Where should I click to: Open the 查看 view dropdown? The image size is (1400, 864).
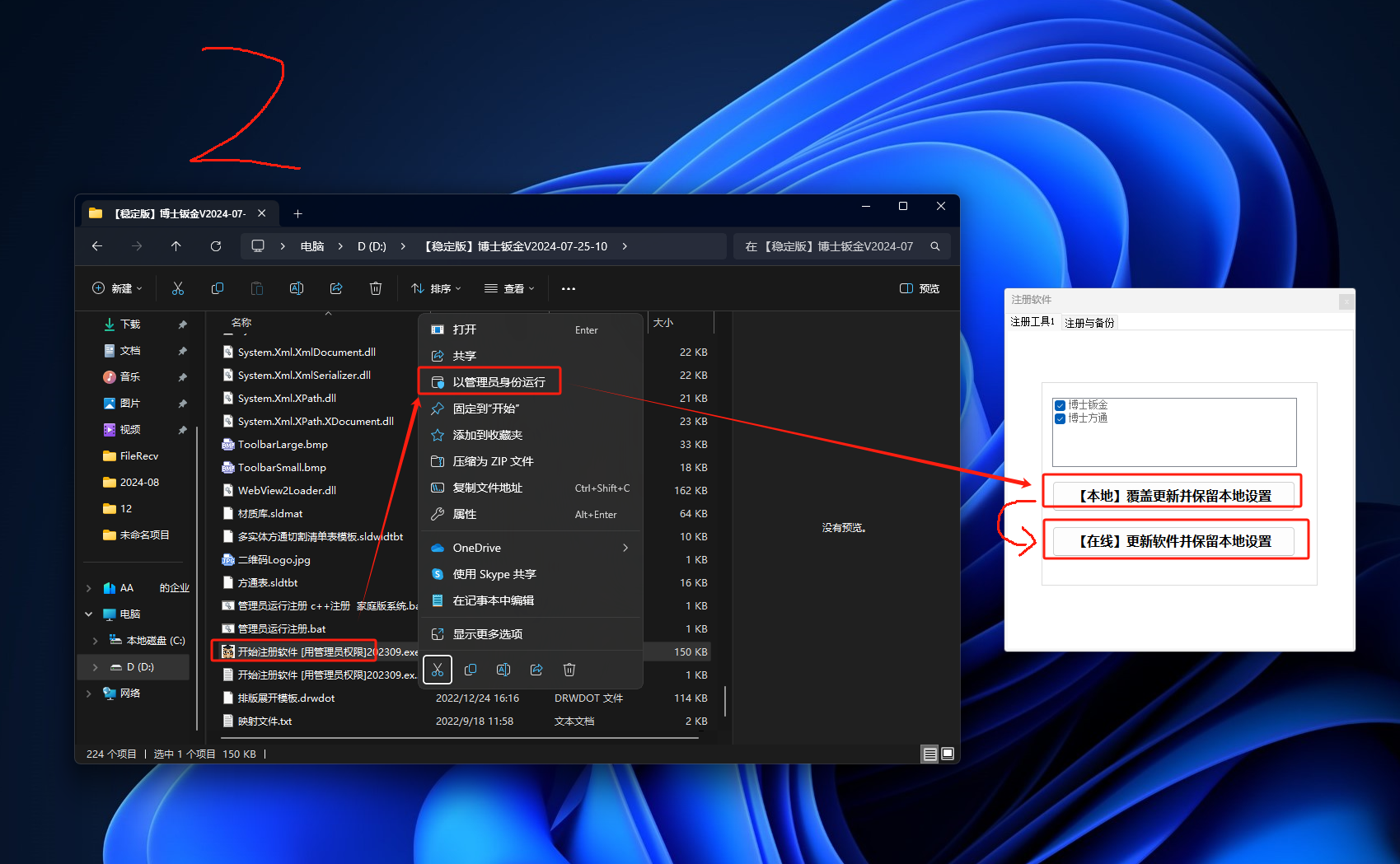click(x=509, y=288)
